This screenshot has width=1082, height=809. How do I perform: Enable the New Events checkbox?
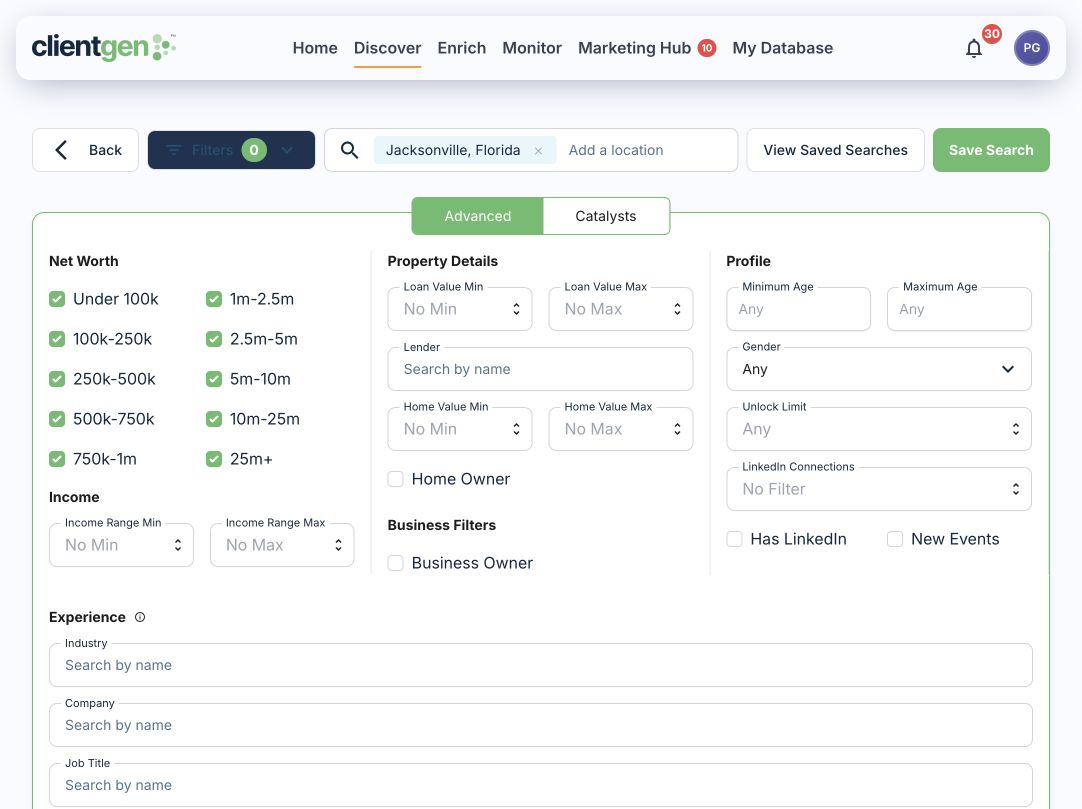coord(895,539)
